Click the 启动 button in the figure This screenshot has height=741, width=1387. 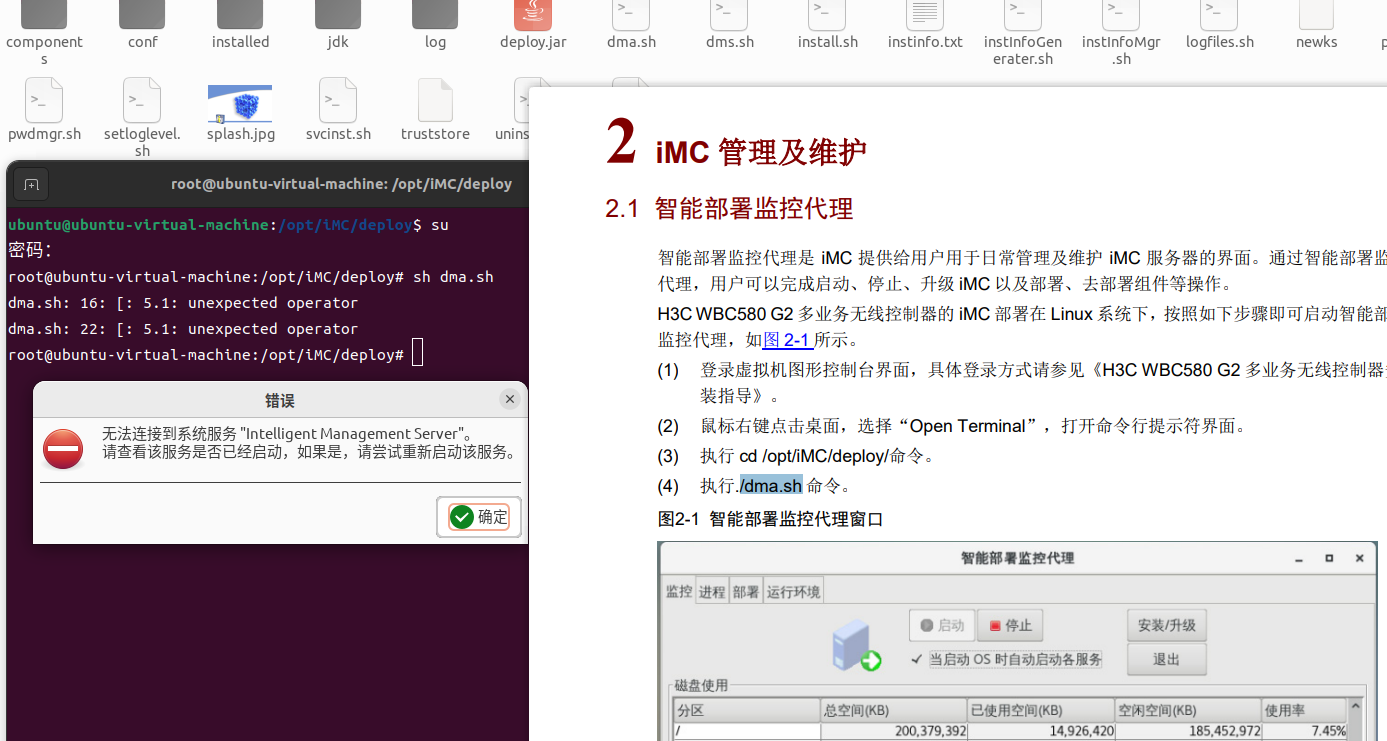pos(942,625)
